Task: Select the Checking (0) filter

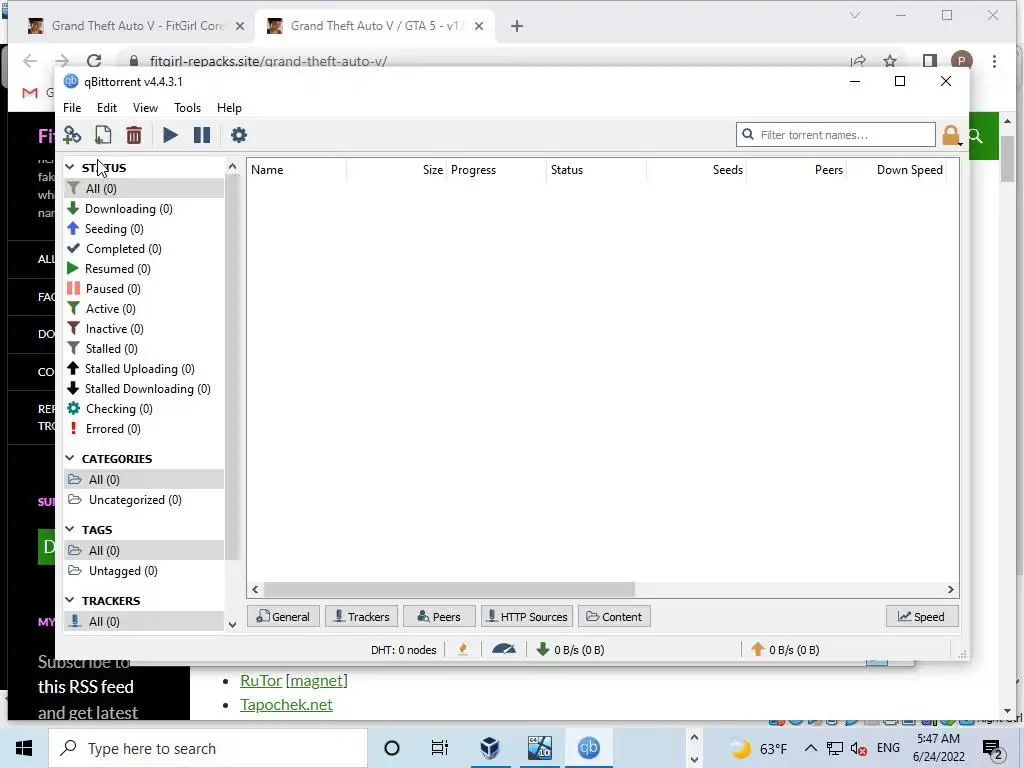Action: 144,409
